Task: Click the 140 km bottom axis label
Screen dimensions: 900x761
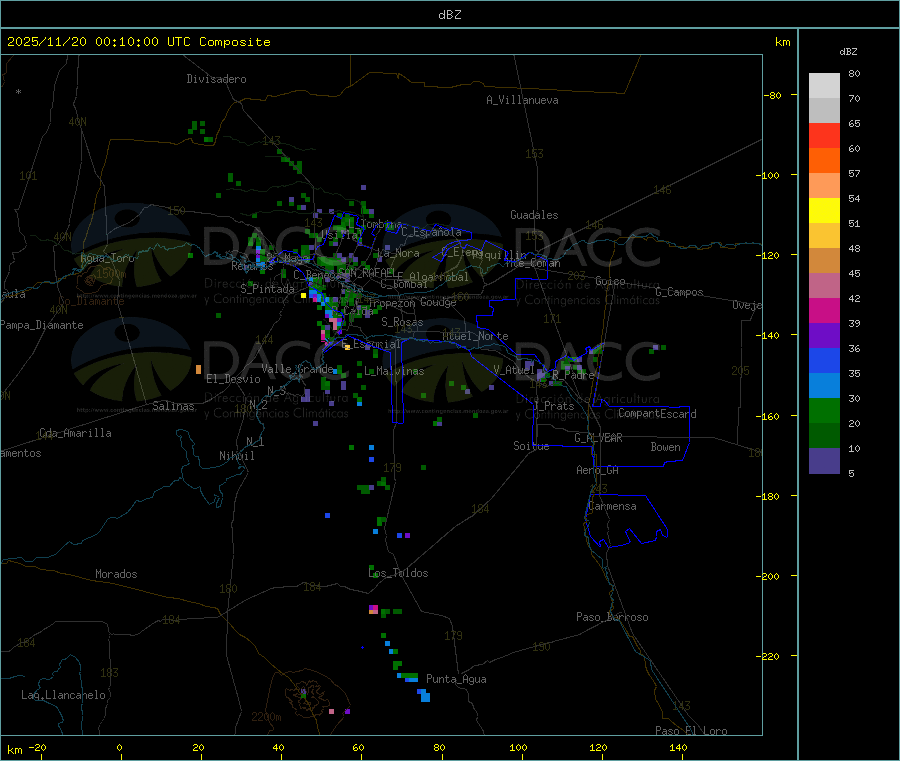Action: [x=678, y=748]
